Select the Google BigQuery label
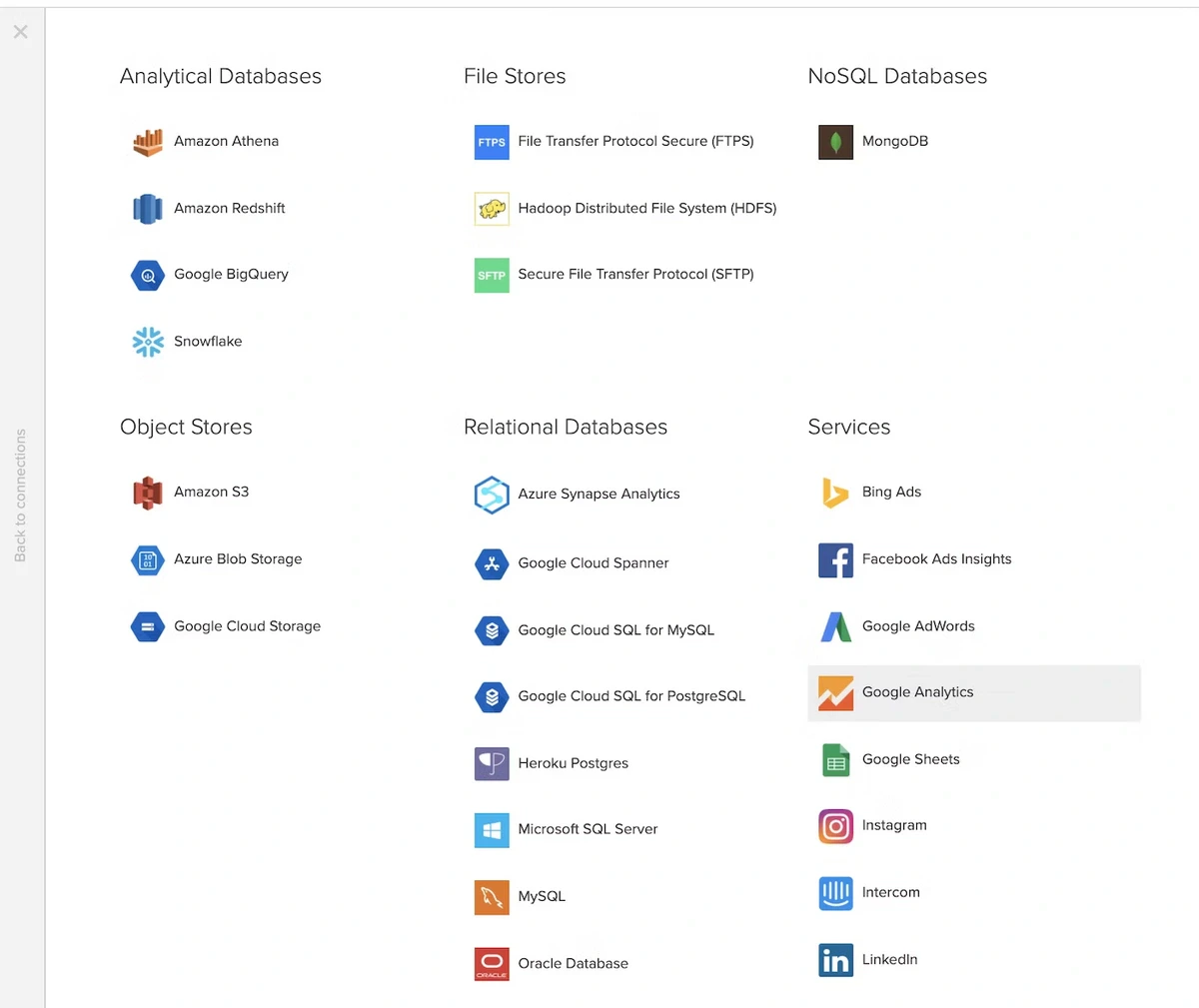The height and width of the screenshot is (1008, 1199). pos(231,275)
